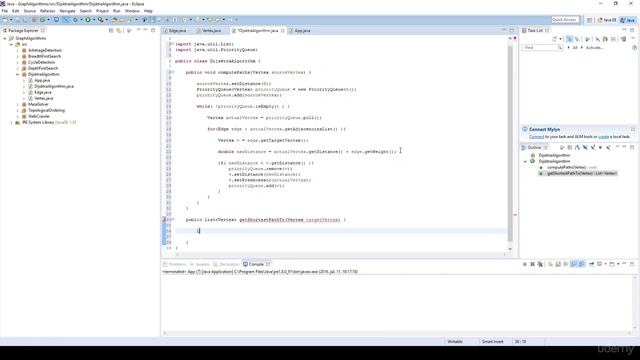Toggle Link with Editor in Package Explorer

(x=119, y=31)
